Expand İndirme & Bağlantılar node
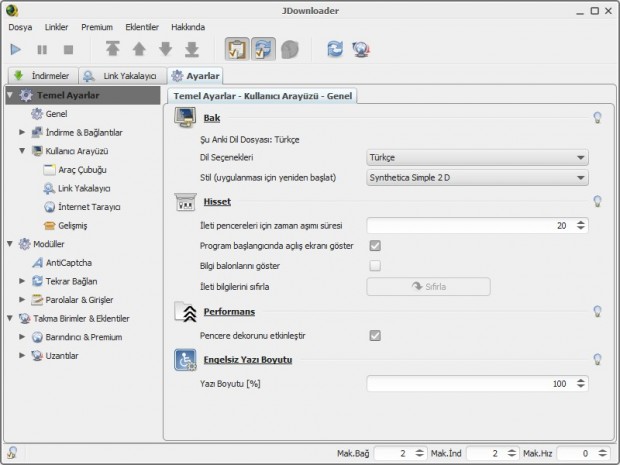 coord(22,132)
